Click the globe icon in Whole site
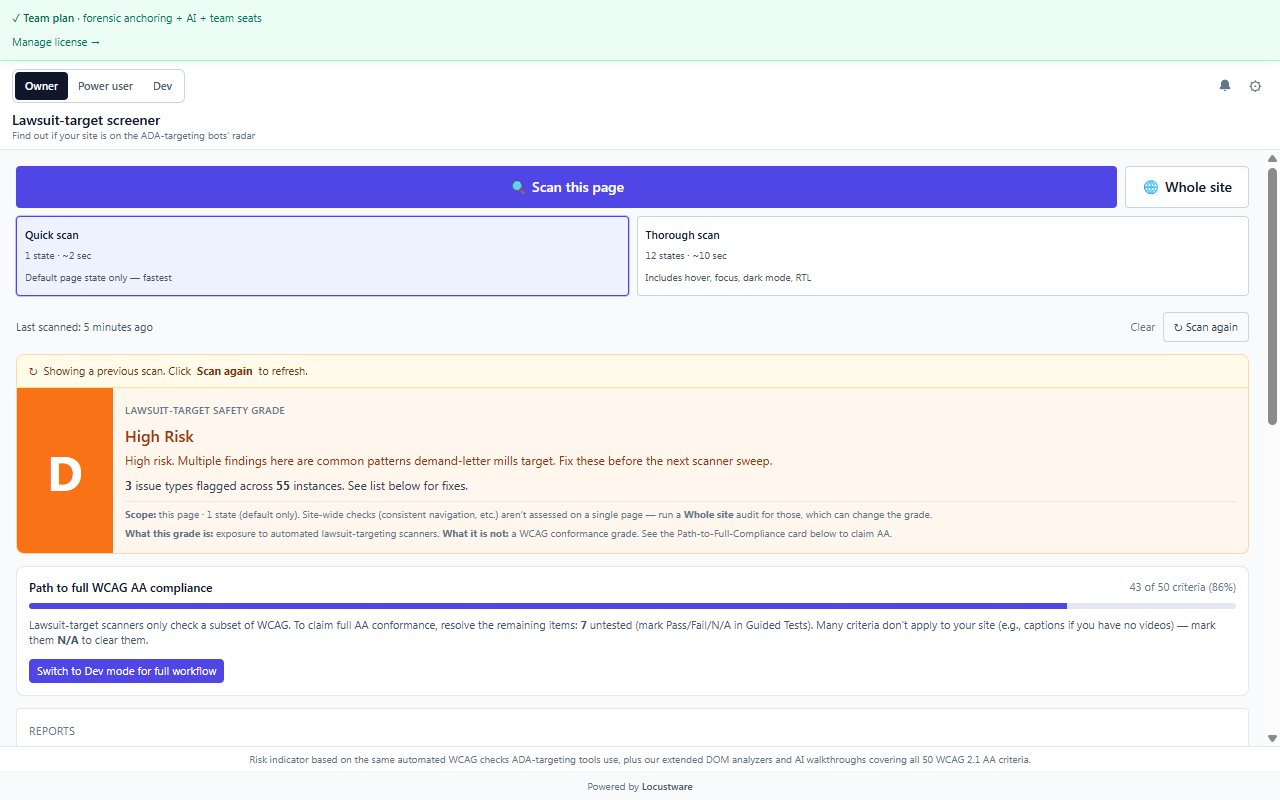The width and height of the screenshot is (1280, 800). pyautogui.click(x=1151, y=187)
